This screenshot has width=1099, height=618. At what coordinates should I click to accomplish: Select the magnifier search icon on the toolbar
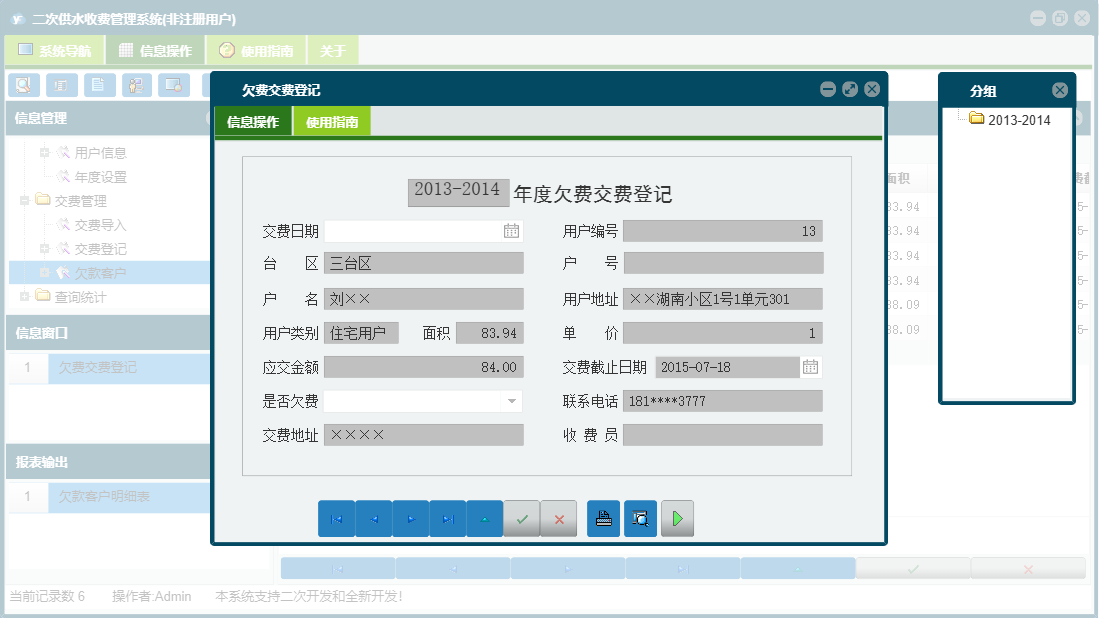23,85
